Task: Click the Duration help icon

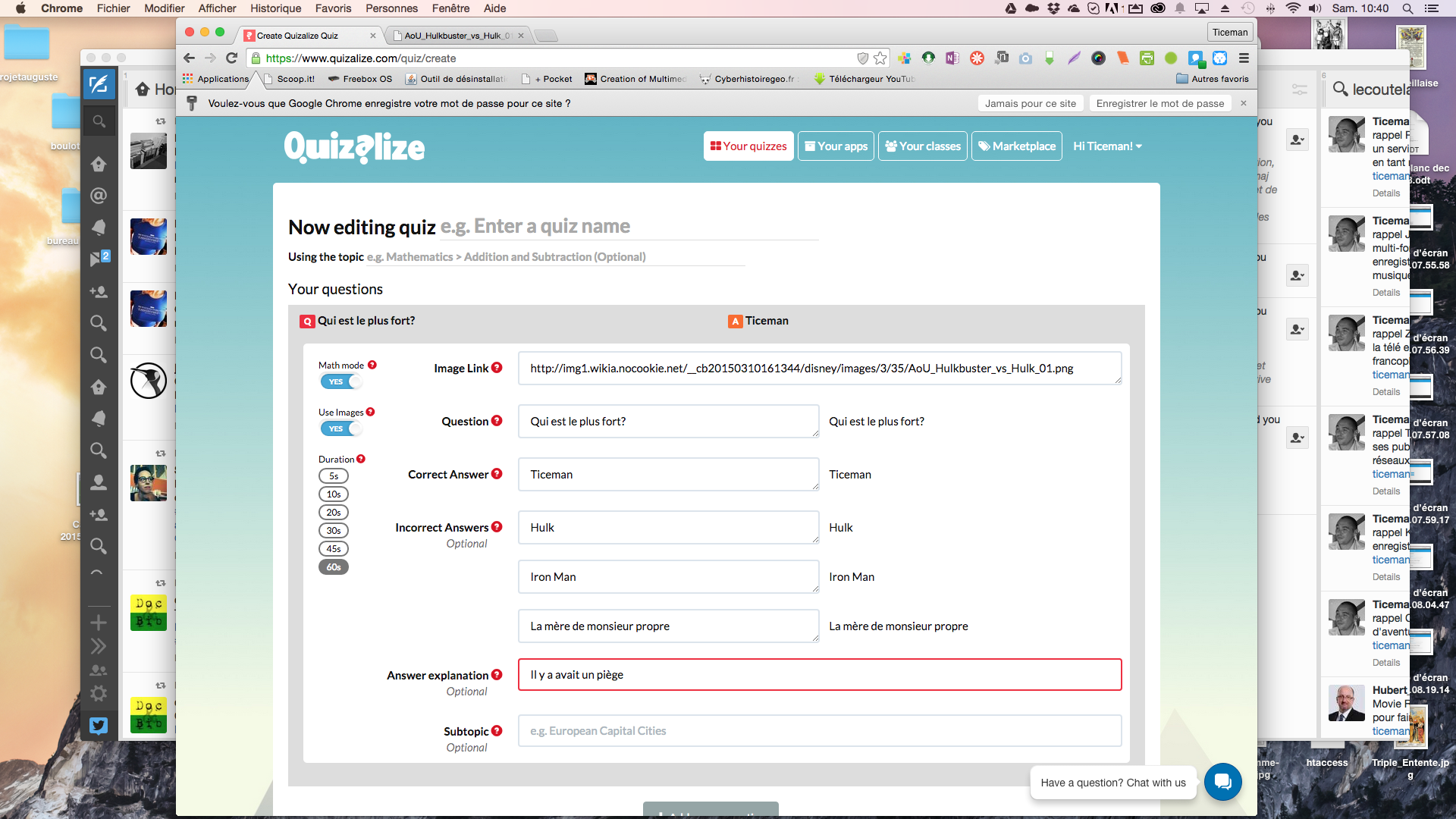Action: click(361, 459)
